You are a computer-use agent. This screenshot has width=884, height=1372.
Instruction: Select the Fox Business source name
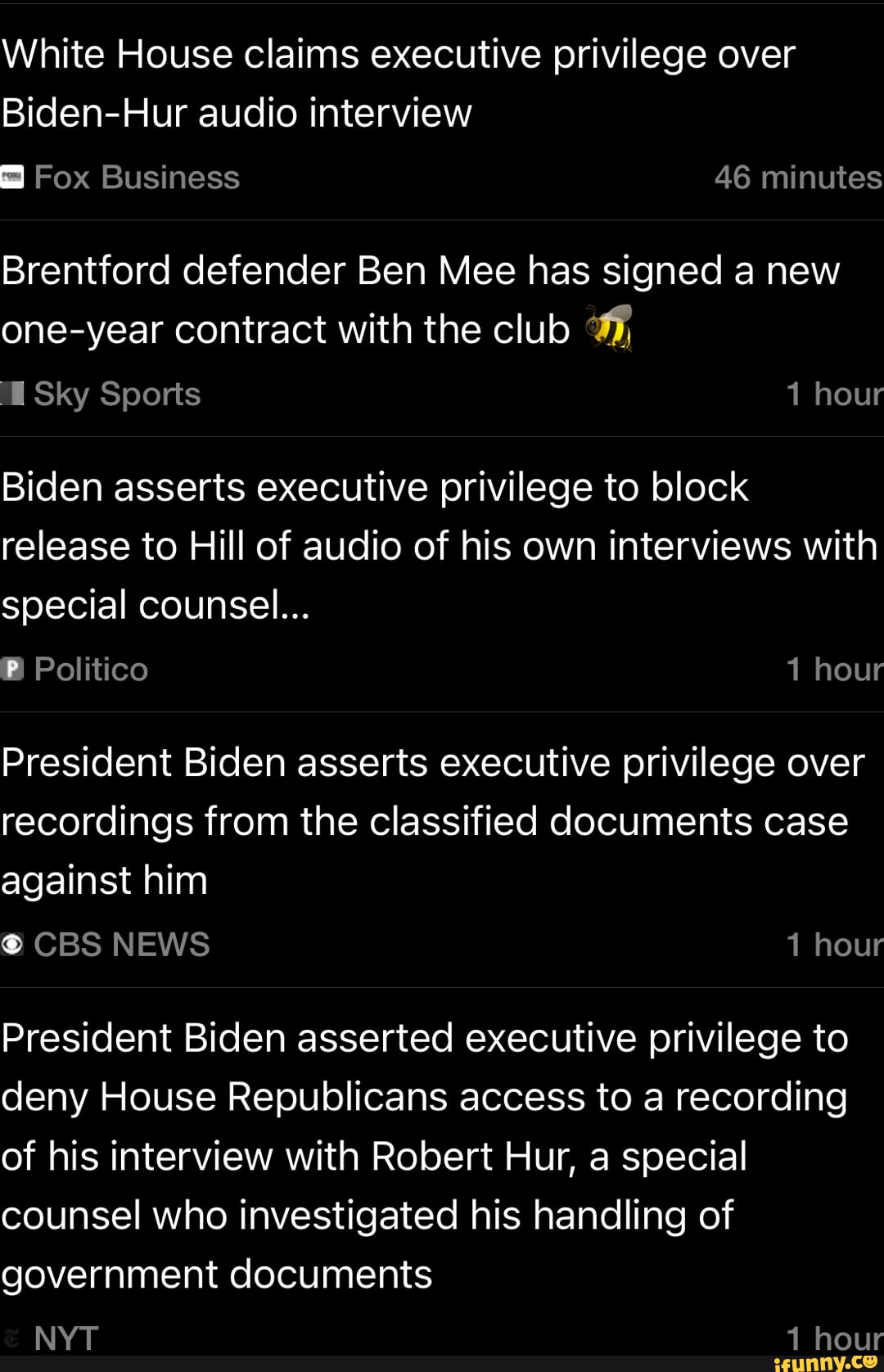coord(137,178)
